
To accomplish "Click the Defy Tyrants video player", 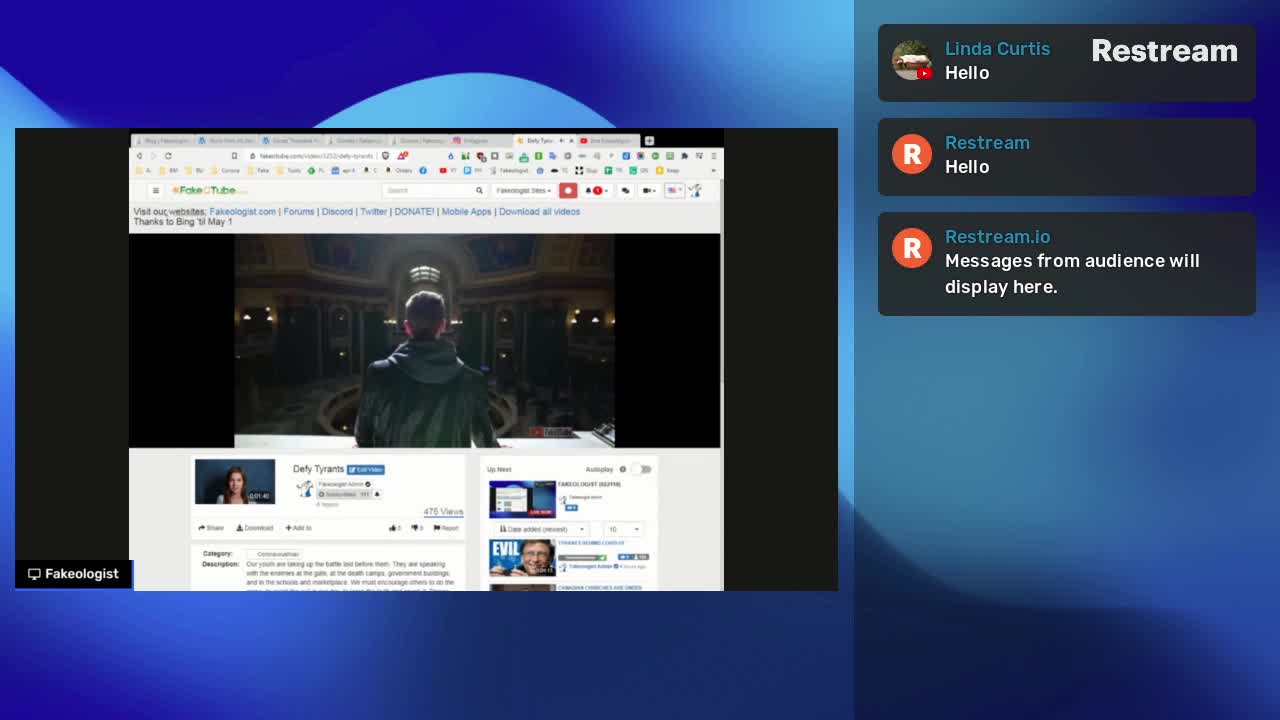I will click(x=424, y=340).
